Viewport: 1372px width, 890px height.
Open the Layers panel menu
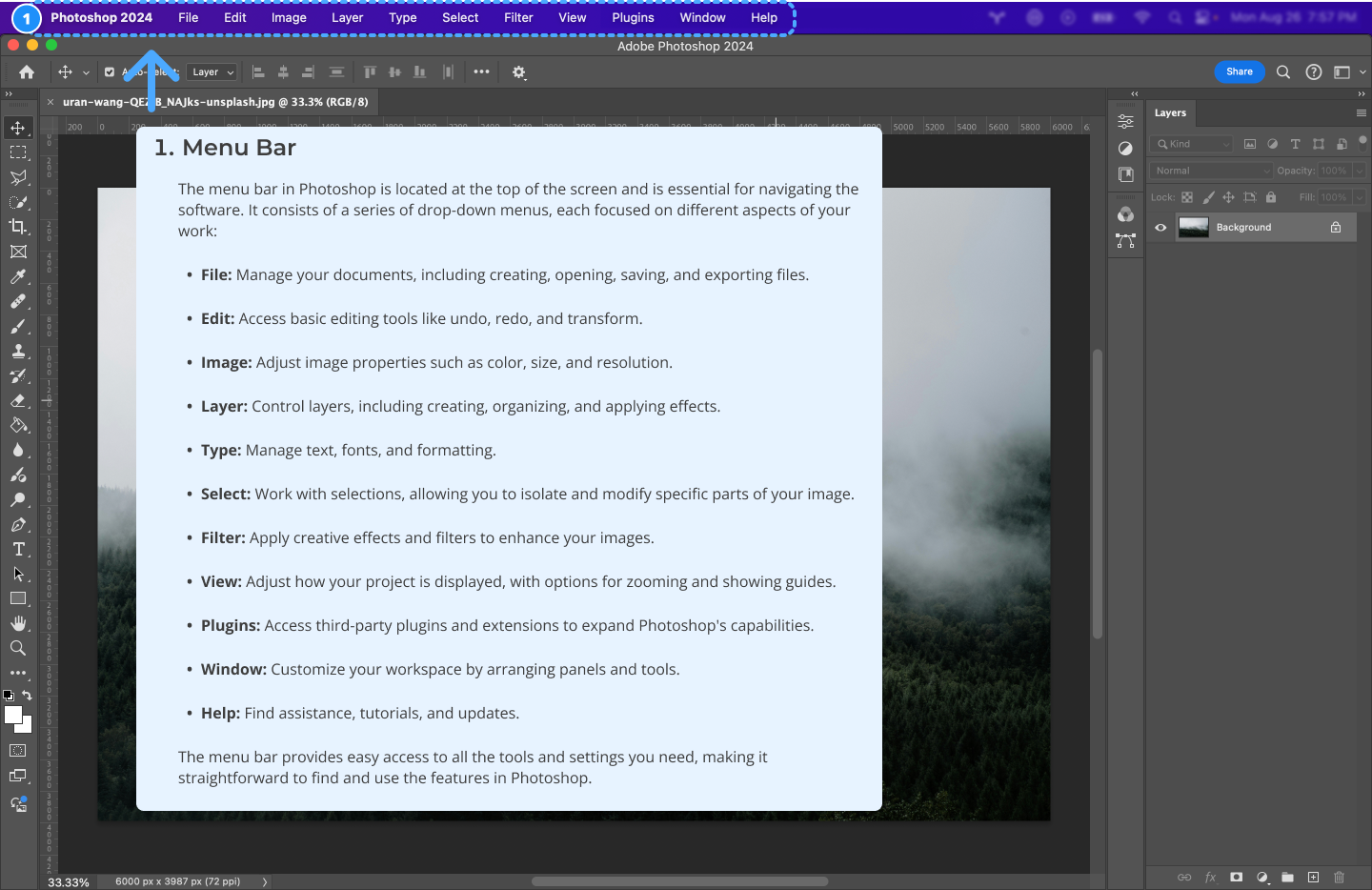[1361, 112]
